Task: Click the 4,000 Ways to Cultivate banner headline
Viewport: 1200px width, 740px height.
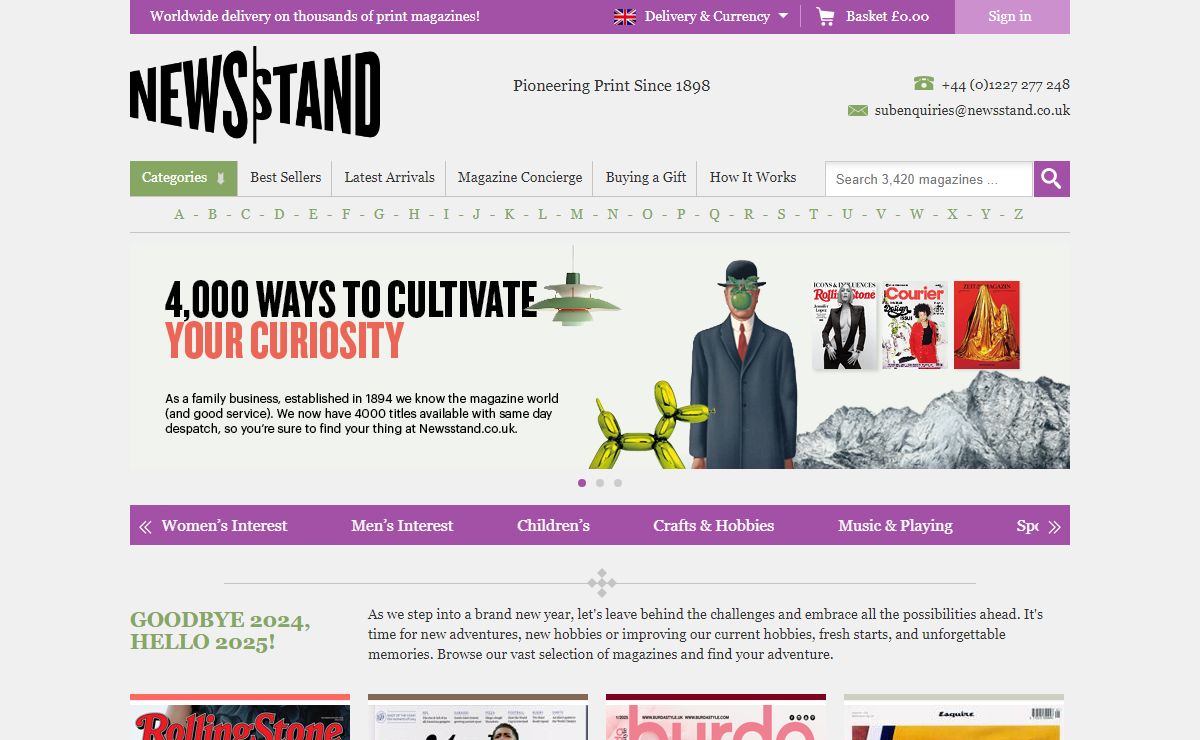Action: coord(351,319)
